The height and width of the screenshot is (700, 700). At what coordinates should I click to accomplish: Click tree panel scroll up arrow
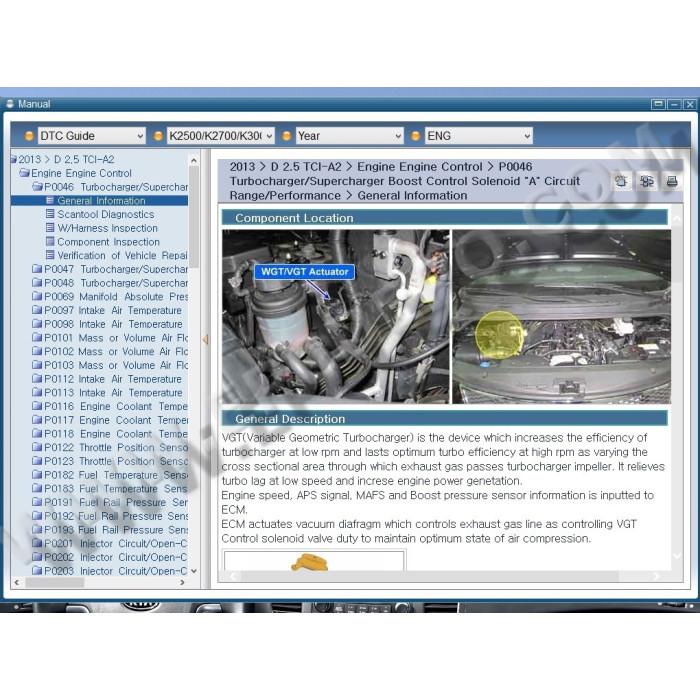(194, 160)
